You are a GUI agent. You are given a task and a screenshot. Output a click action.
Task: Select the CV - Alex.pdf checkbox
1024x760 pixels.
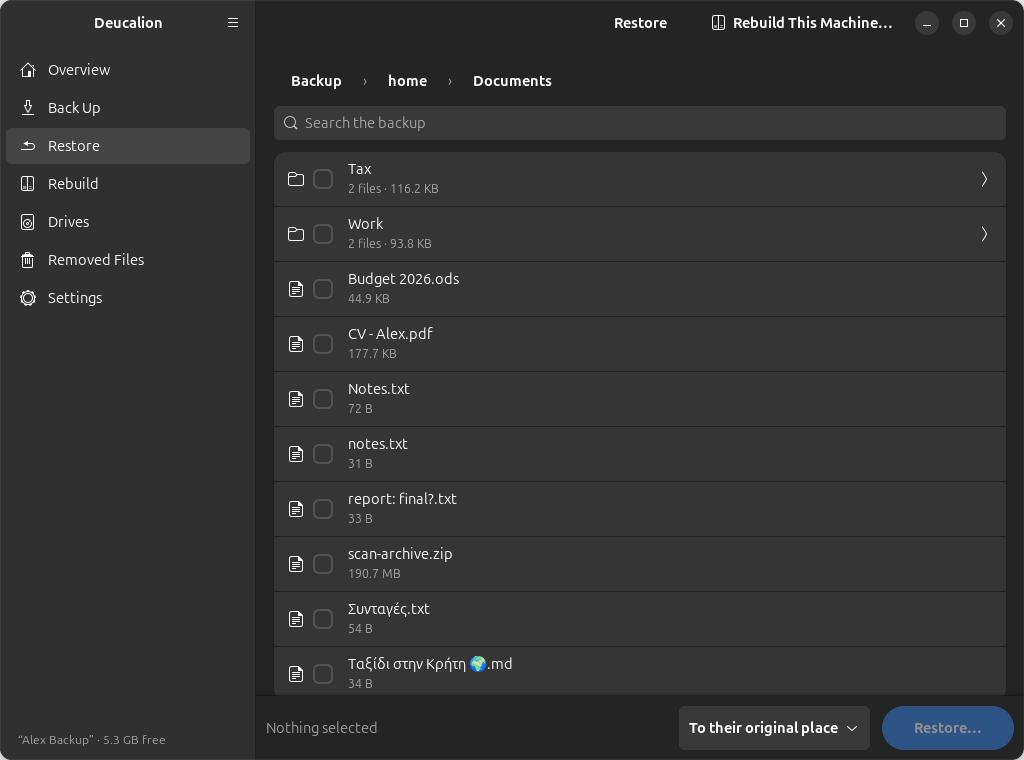pos(323,344)
